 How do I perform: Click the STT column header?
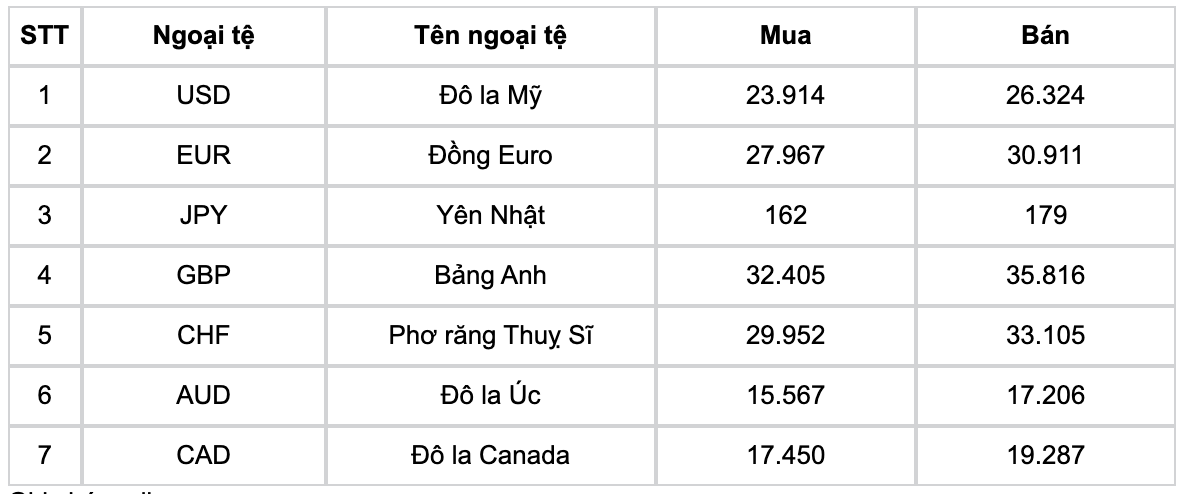click(45, 36)
